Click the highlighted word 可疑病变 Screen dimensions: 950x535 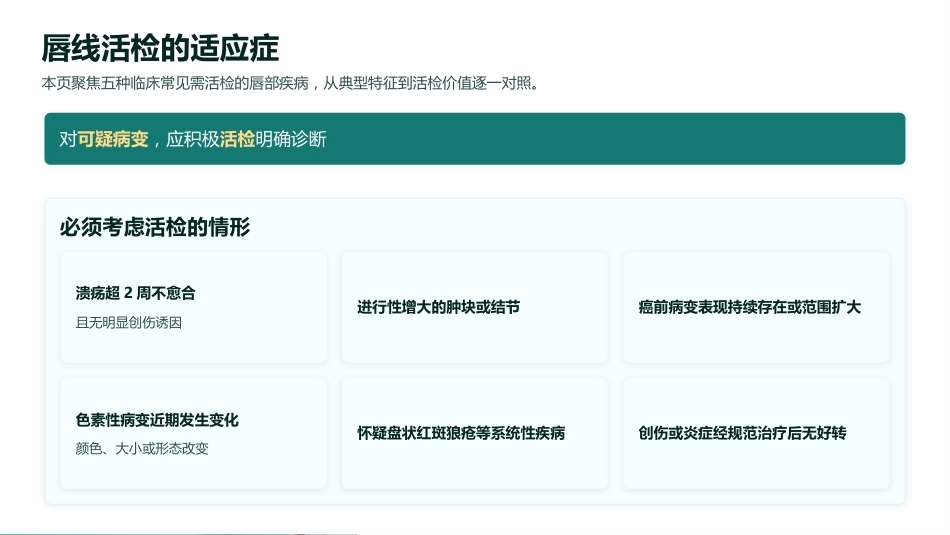[113, 139]
